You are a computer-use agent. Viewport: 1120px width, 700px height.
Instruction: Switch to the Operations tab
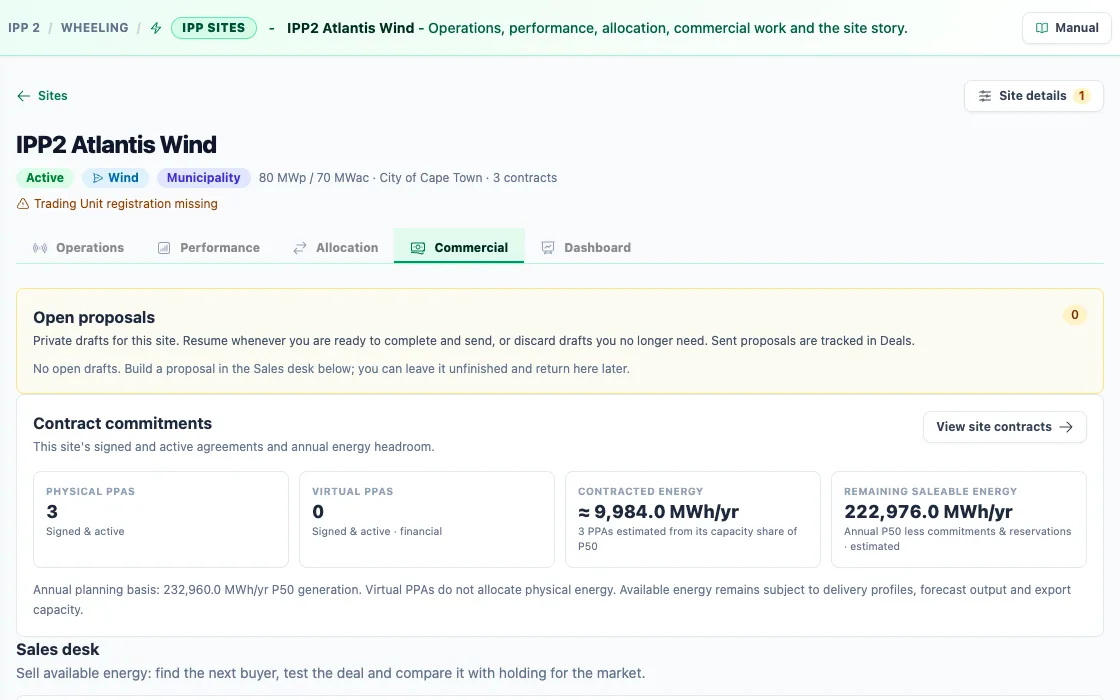79,247
